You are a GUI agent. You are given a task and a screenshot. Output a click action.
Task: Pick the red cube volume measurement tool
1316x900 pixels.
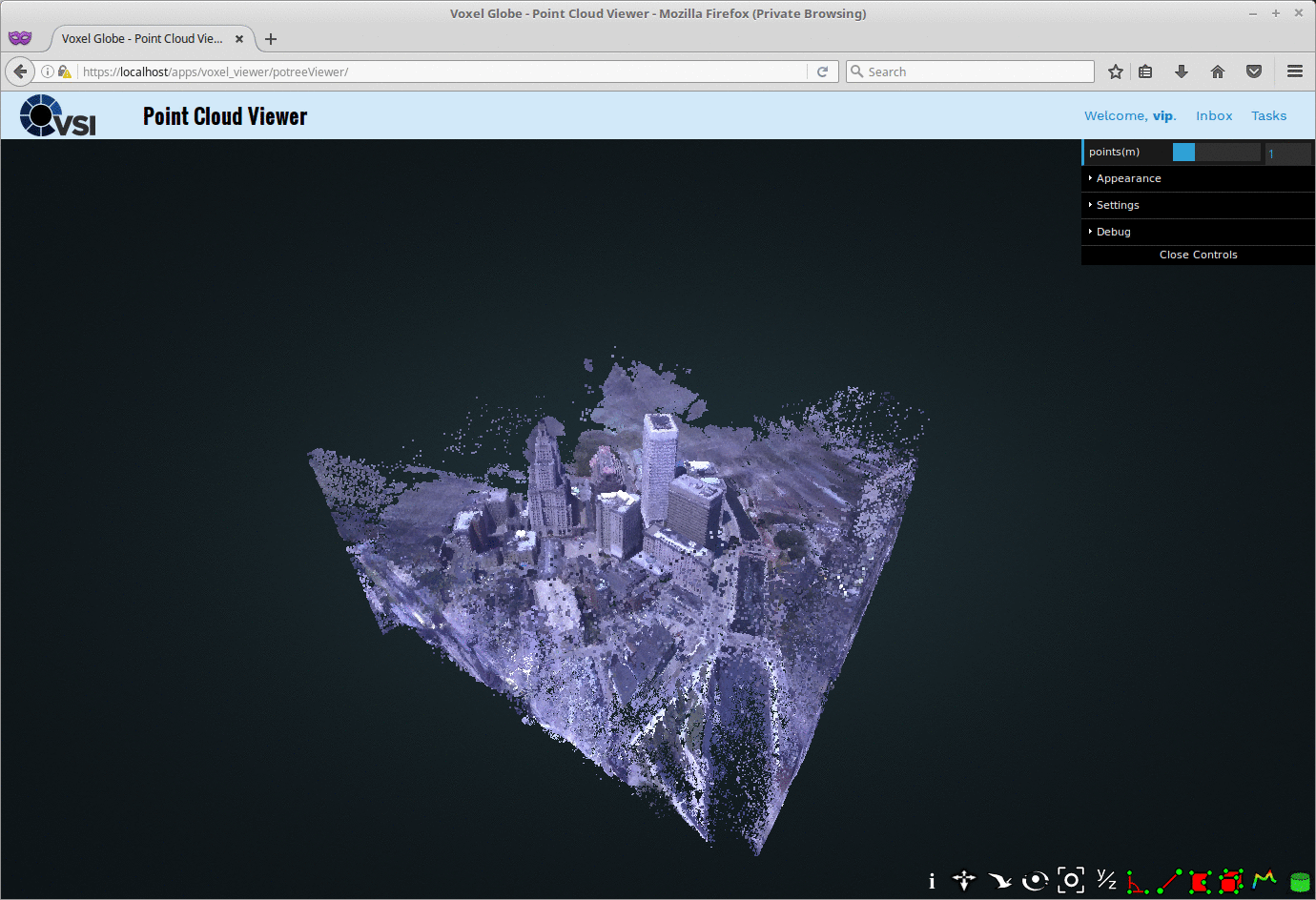(x=1231, y=881)
